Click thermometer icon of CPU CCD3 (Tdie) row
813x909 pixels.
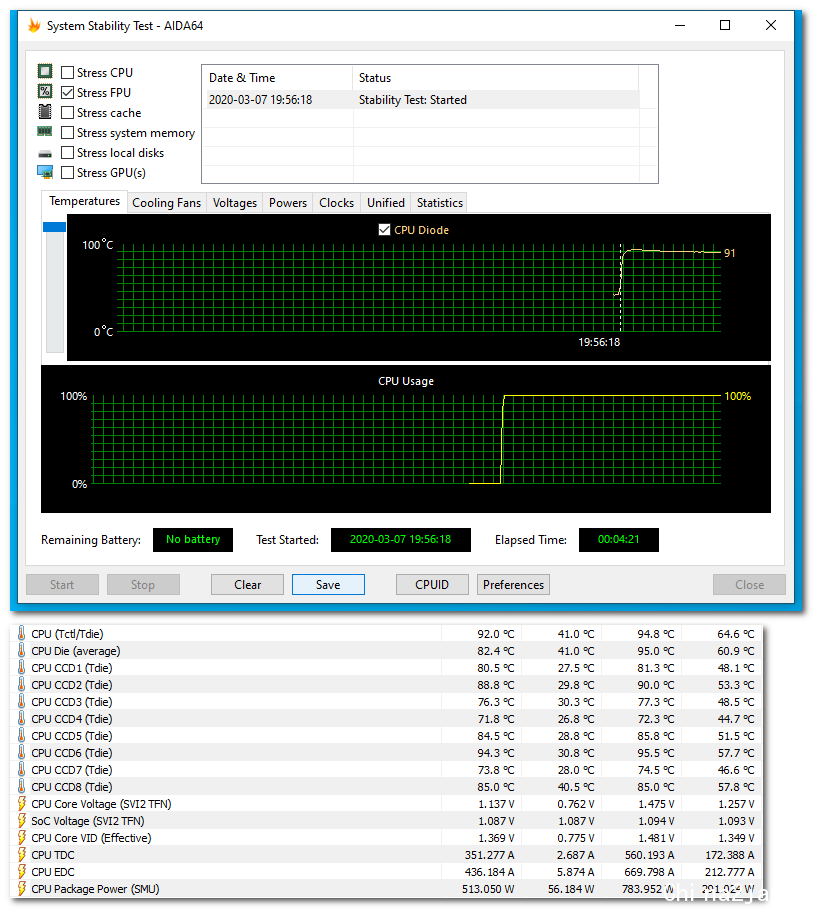point(21,701)
